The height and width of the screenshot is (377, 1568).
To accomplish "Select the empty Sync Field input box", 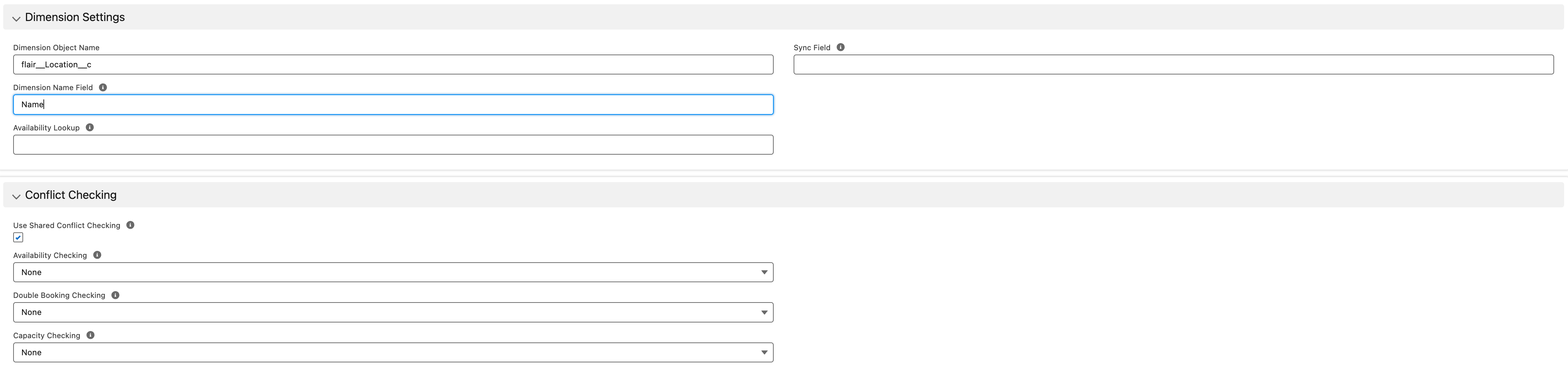I will [x=1173, y=64].
